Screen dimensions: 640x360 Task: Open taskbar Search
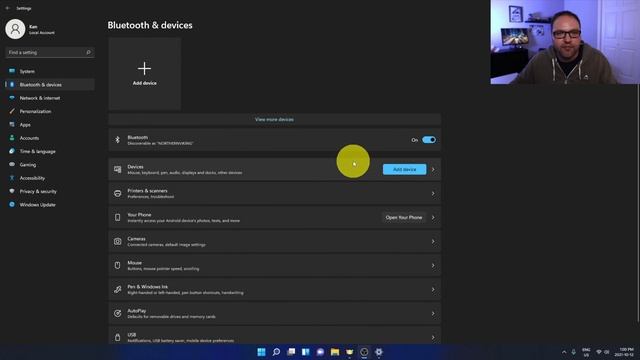pyautogui.click(x=276, y=352)
